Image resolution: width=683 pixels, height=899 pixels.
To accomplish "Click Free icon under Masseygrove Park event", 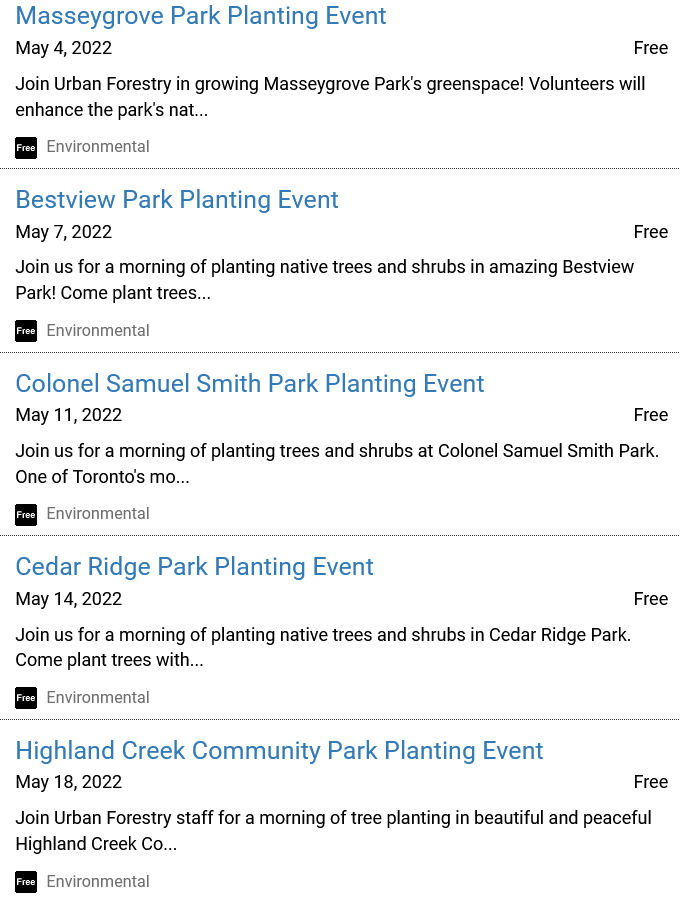I will pos(26,148).
